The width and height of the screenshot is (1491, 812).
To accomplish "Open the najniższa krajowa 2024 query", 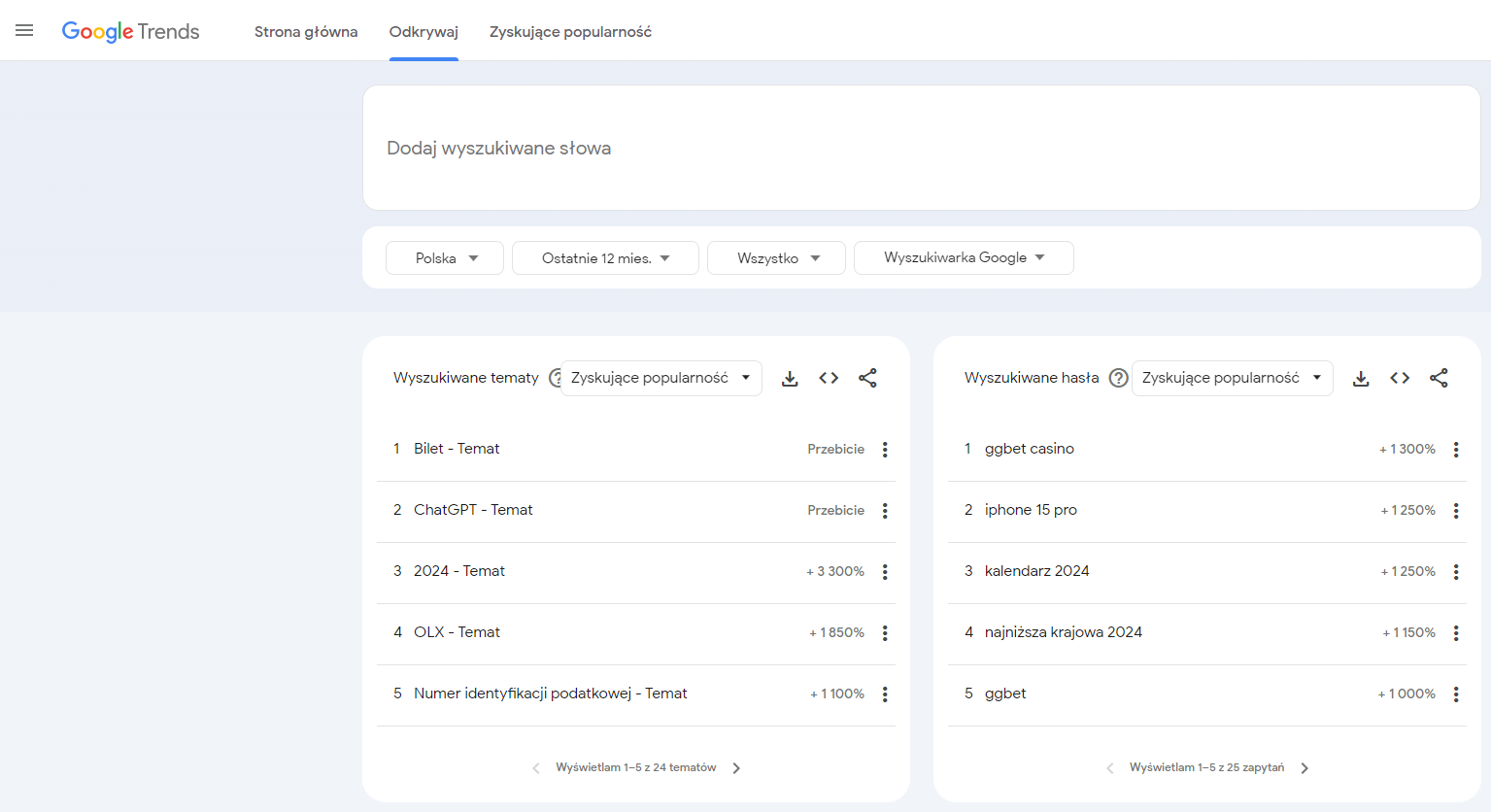I will coord(1064,632).
